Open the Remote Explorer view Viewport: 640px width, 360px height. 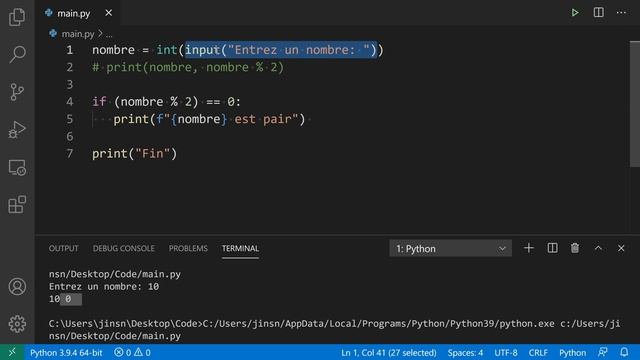pos(17,167)
